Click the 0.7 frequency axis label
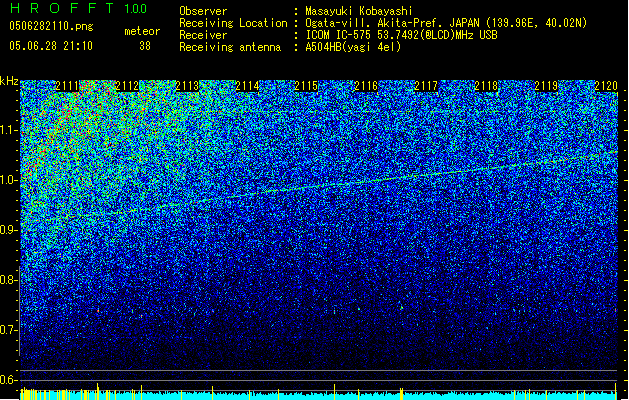 9,330
